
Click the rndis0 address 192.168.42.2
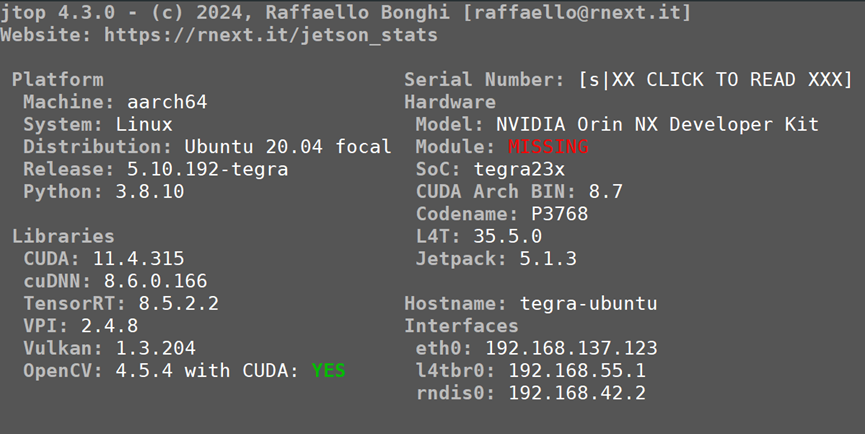(x=576, y=393)
